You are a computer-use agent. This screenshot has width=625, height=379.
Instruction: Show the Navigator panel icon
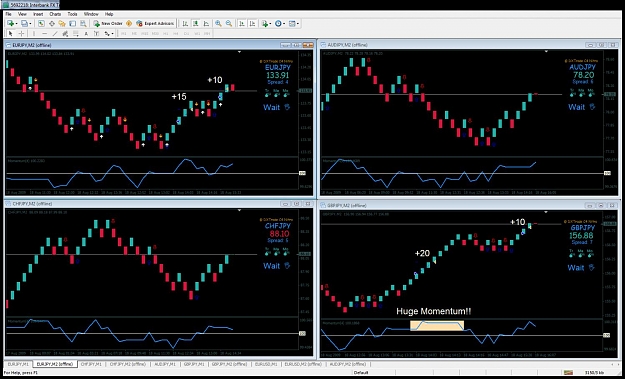click(x=62, y=24)
